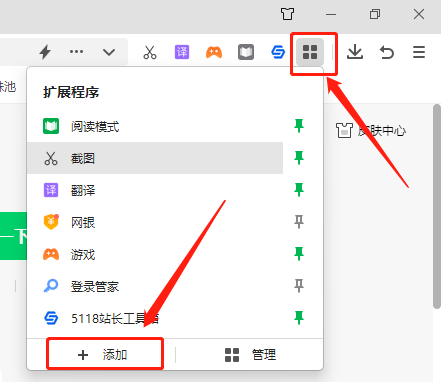Open the downloads arrow icon
This screenshot has height=382, width=441.
tap(355, 52)
